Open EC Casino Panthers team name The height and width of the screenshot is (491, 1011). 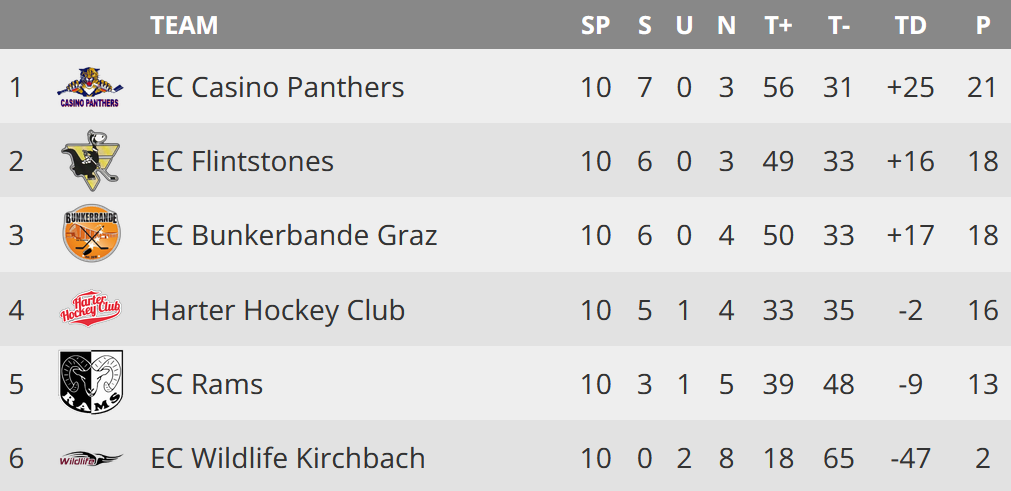click(277, 87)
